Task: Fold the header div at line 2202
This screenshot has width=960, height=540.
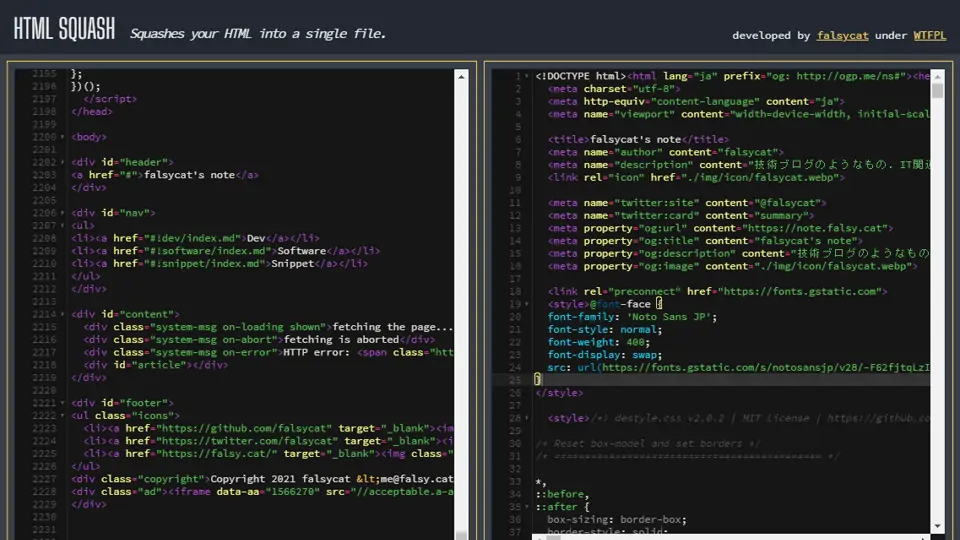Action: 62,162
